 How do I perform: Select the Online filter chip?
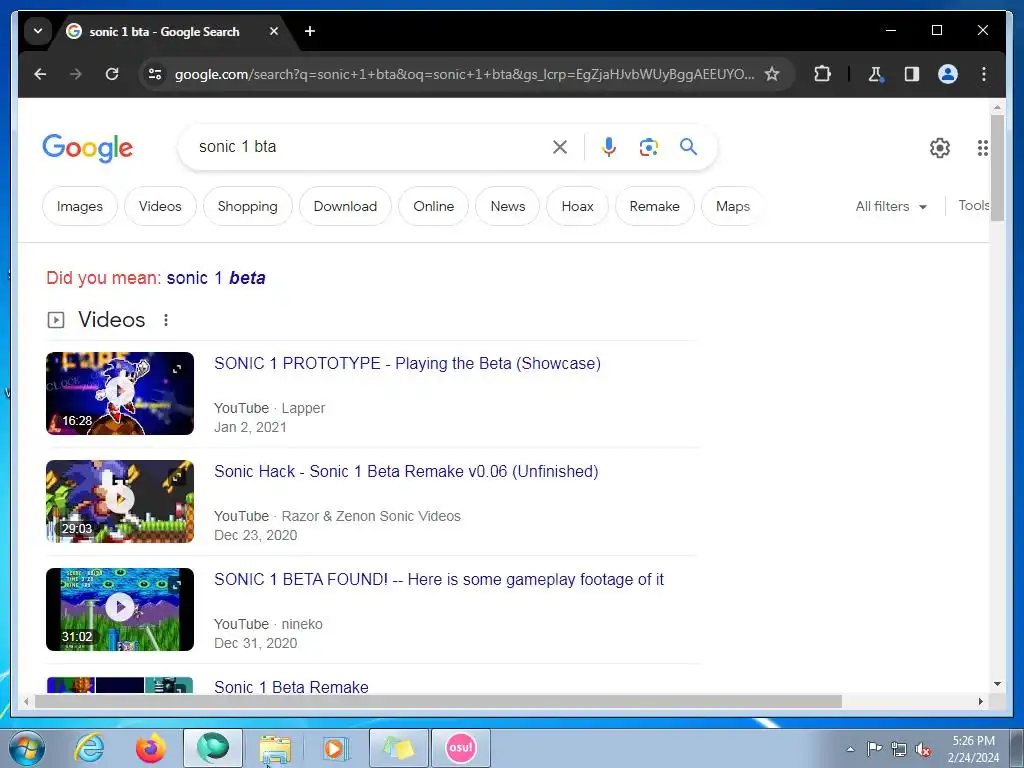click(x=434, y=206)
